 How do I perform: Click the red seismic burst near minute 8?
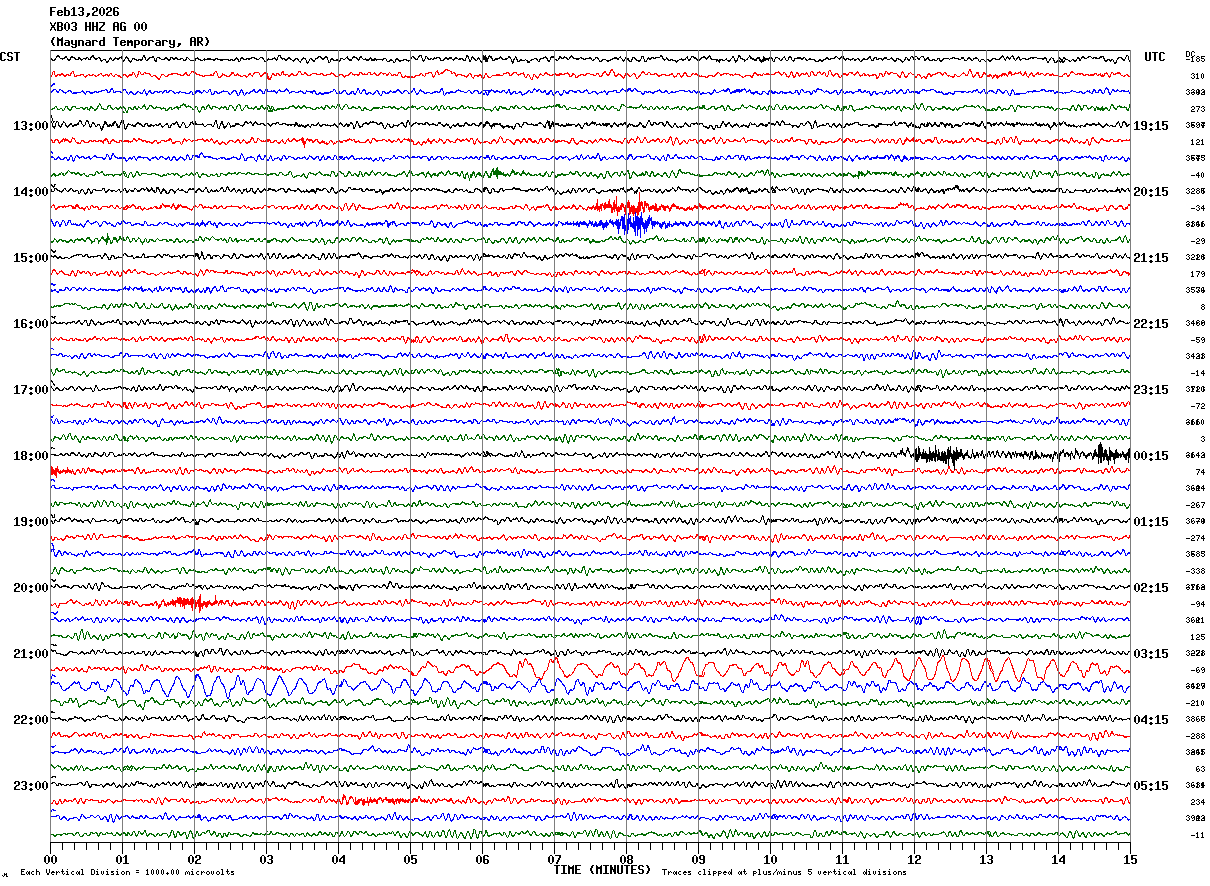point(622,207)
